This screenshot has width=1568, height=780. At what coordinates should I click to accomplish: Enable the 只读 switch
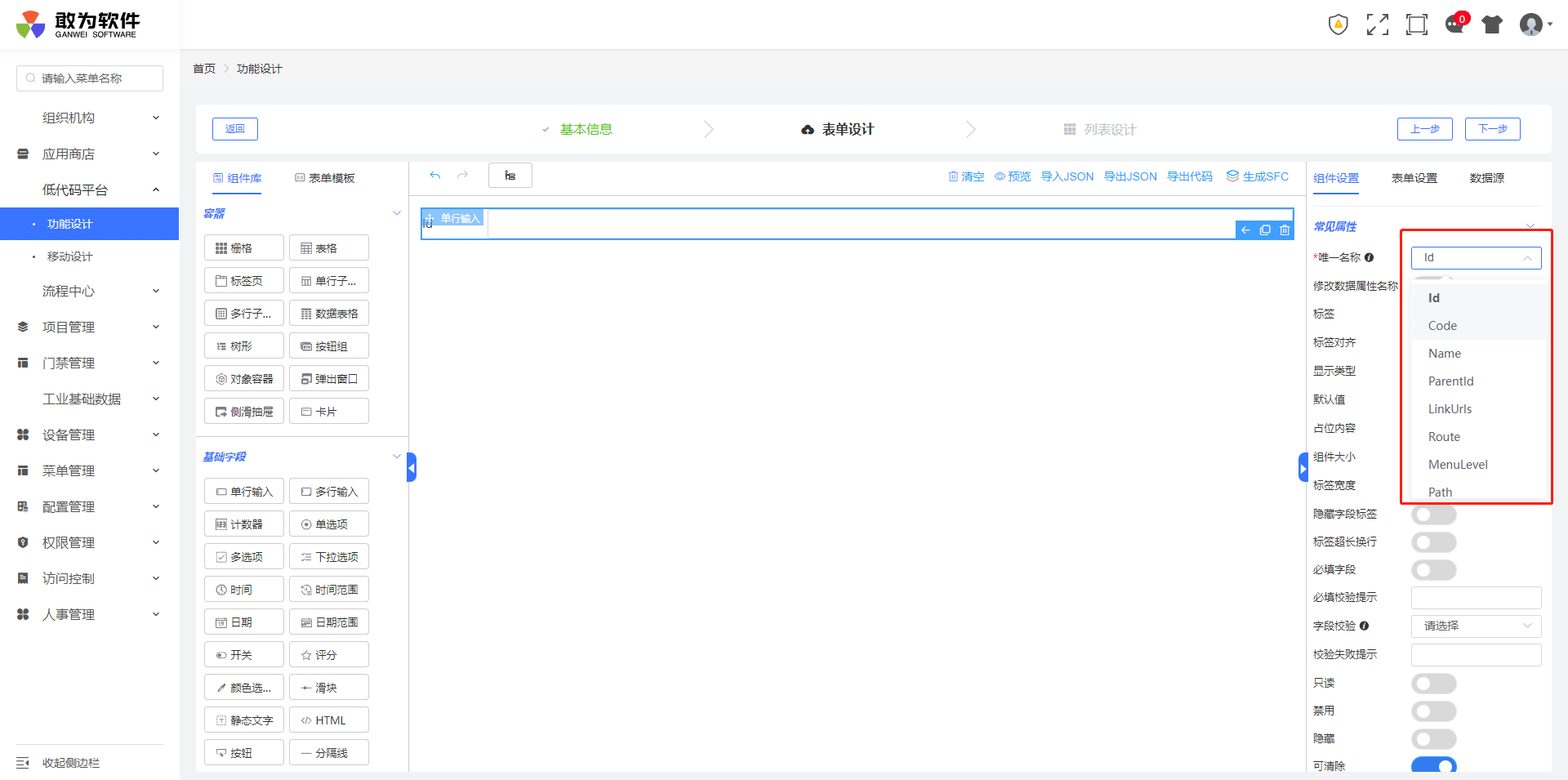(x=1434, y=684)
